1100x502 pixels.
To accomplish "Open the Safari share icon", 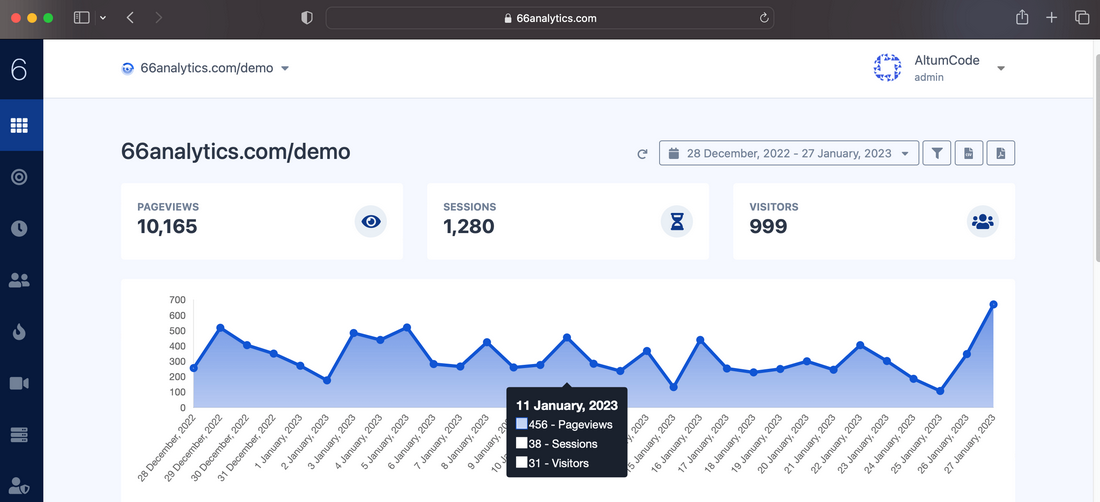I will click(1022, 18).
